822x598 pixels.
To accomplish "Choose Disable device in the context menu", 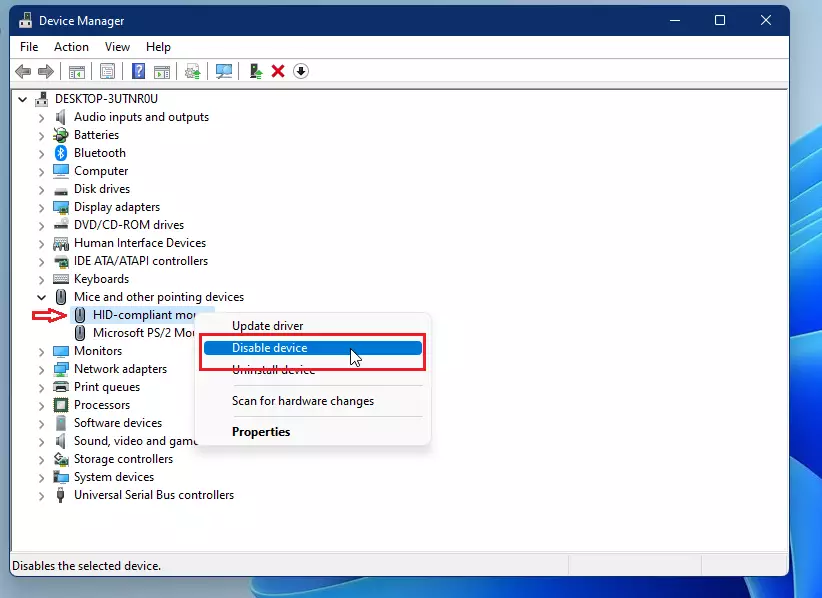I will coord(312,348).
